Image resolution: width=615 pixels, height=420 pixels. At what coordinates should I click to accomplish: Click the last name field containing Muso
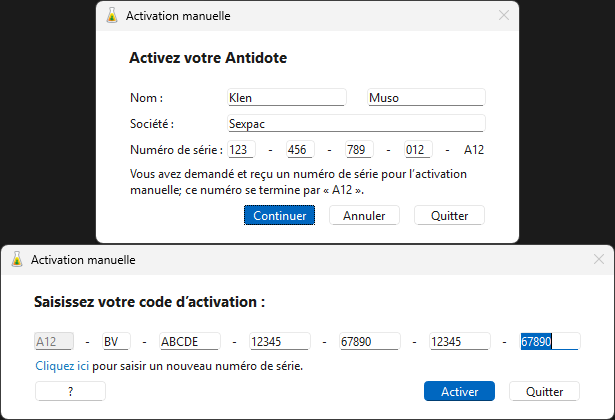(x=426, y=97)
